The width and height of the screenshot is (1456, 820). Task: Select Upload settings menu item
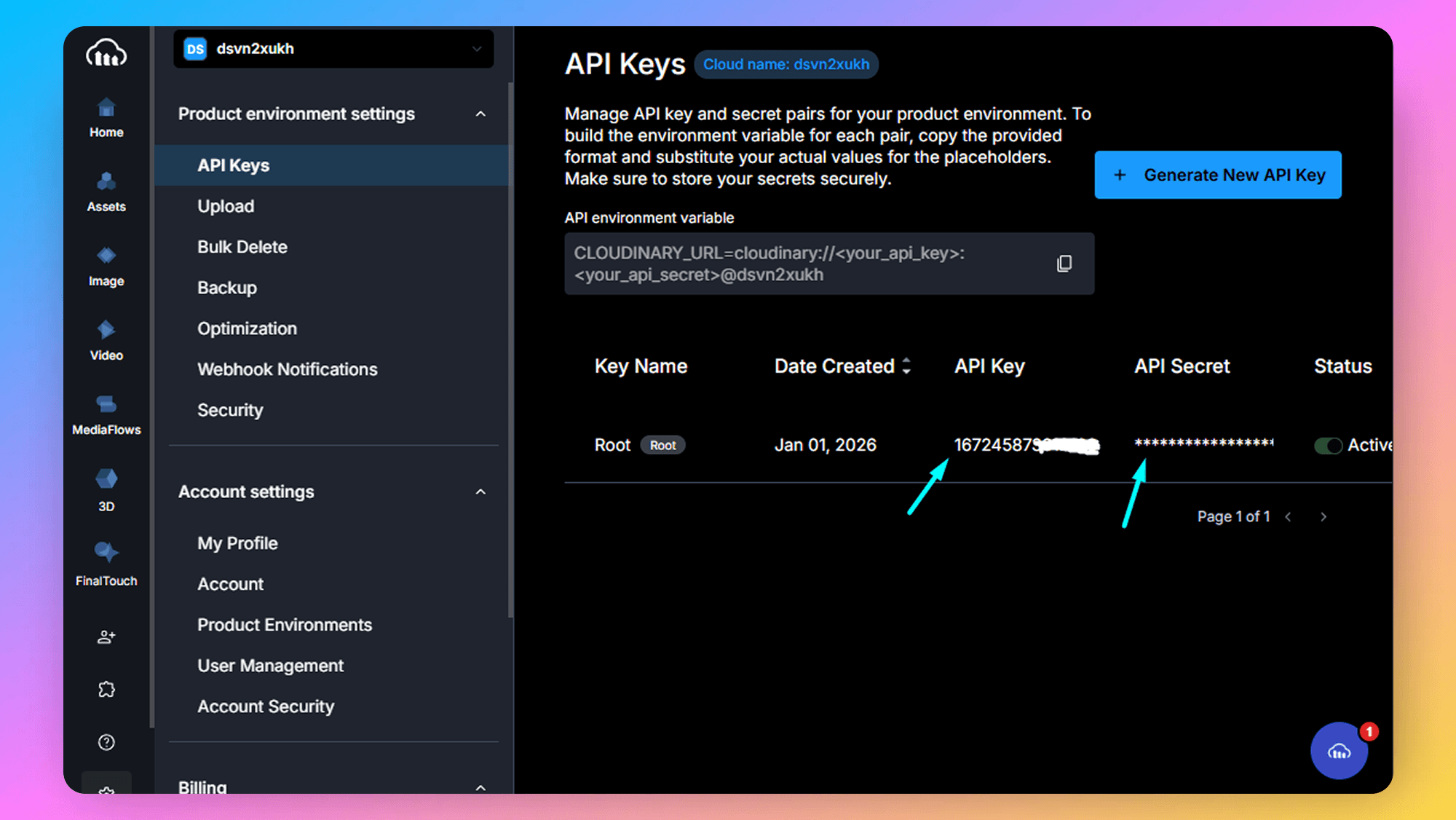coord(226,206)
